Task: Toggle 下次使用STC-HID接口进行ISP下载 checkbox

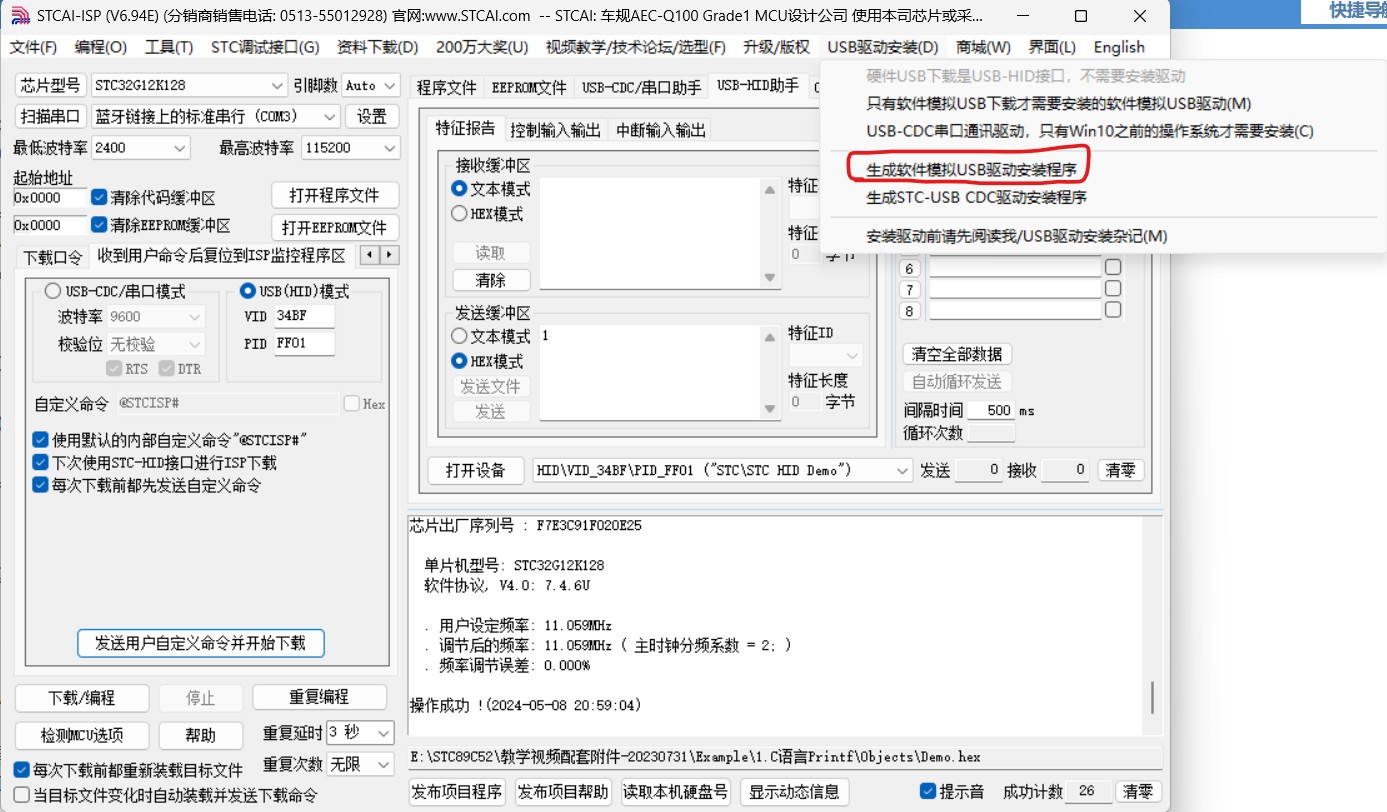Action: (40, 462)
